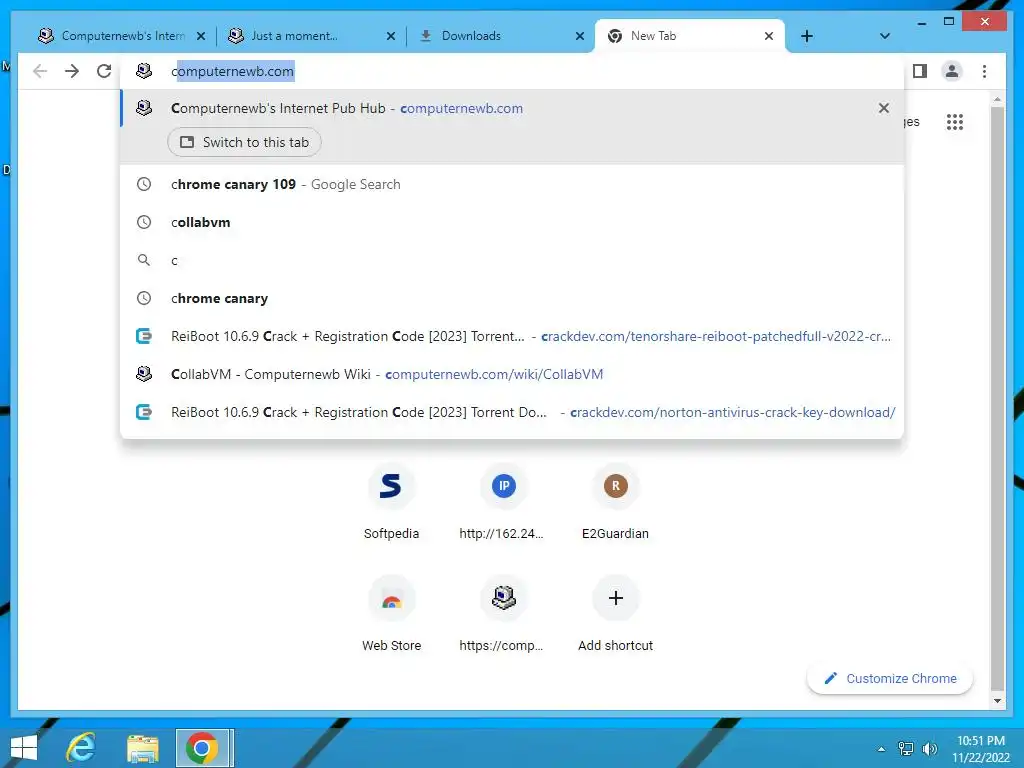Screen dimensions: 1024x768
Task: Launch Internet Explorer from taskbar
Action: 81,748
